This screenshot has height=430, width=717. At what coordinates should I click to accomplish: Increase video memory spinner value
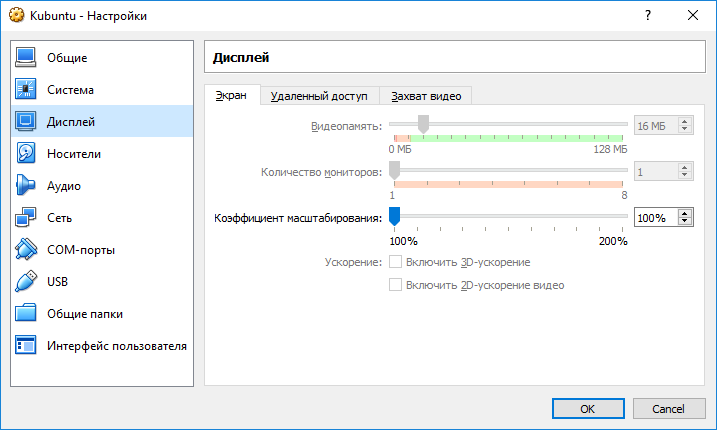tap(685, 122)
